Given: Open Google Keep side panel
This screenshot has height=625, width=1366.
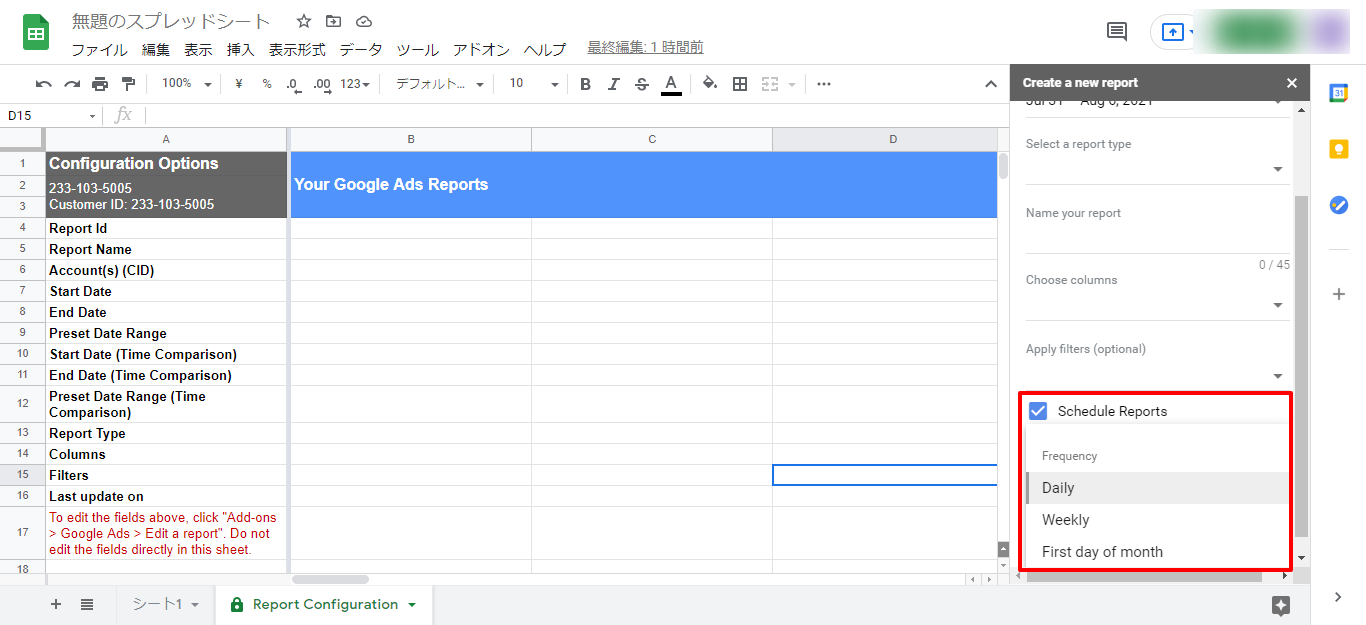Looking at the screenshot, I should pyautogui.click(x=1338, y=149).
